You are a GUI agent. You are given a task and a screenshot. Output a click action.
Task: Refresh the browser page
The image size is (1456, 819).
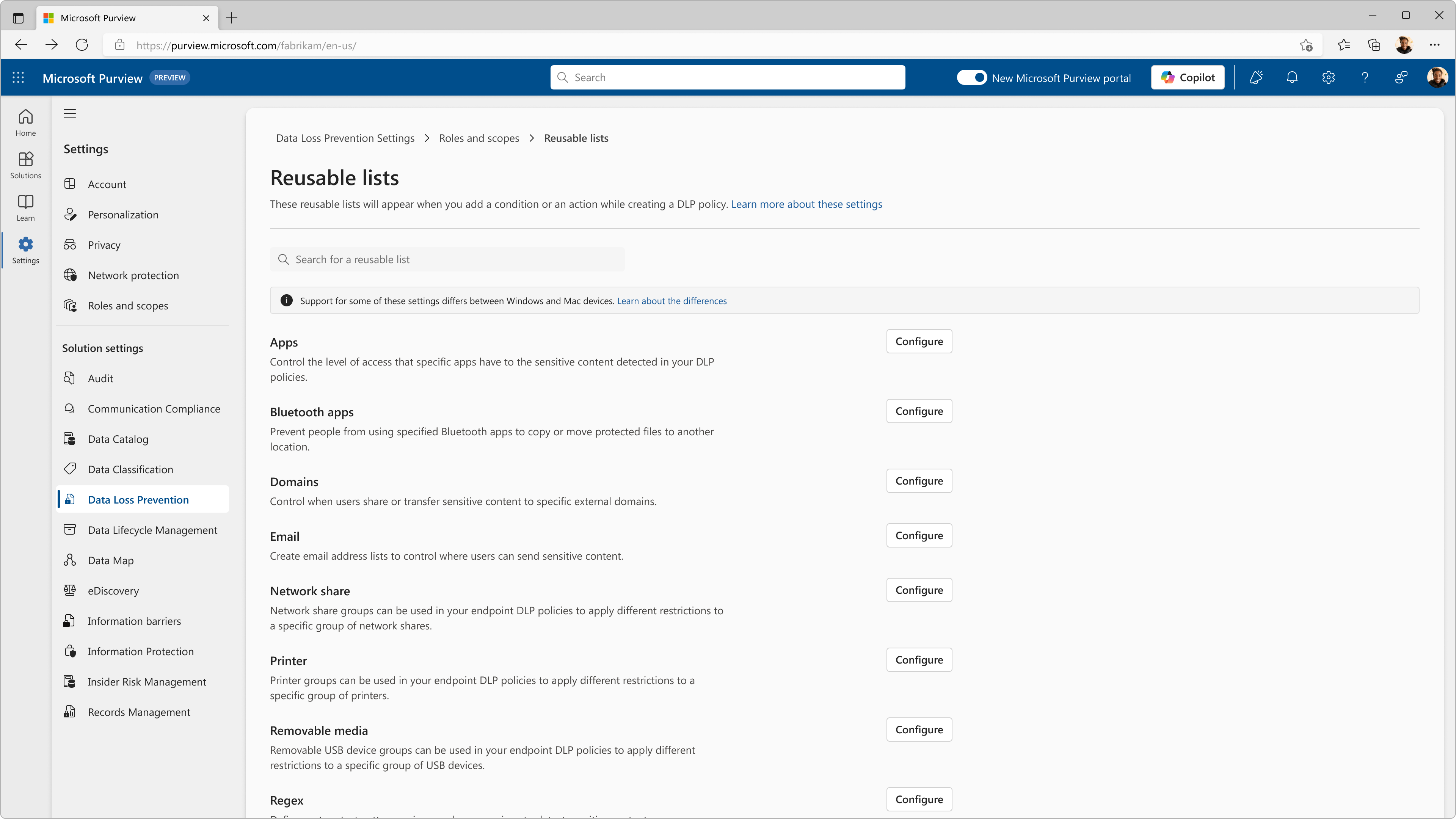pos(82,45)
